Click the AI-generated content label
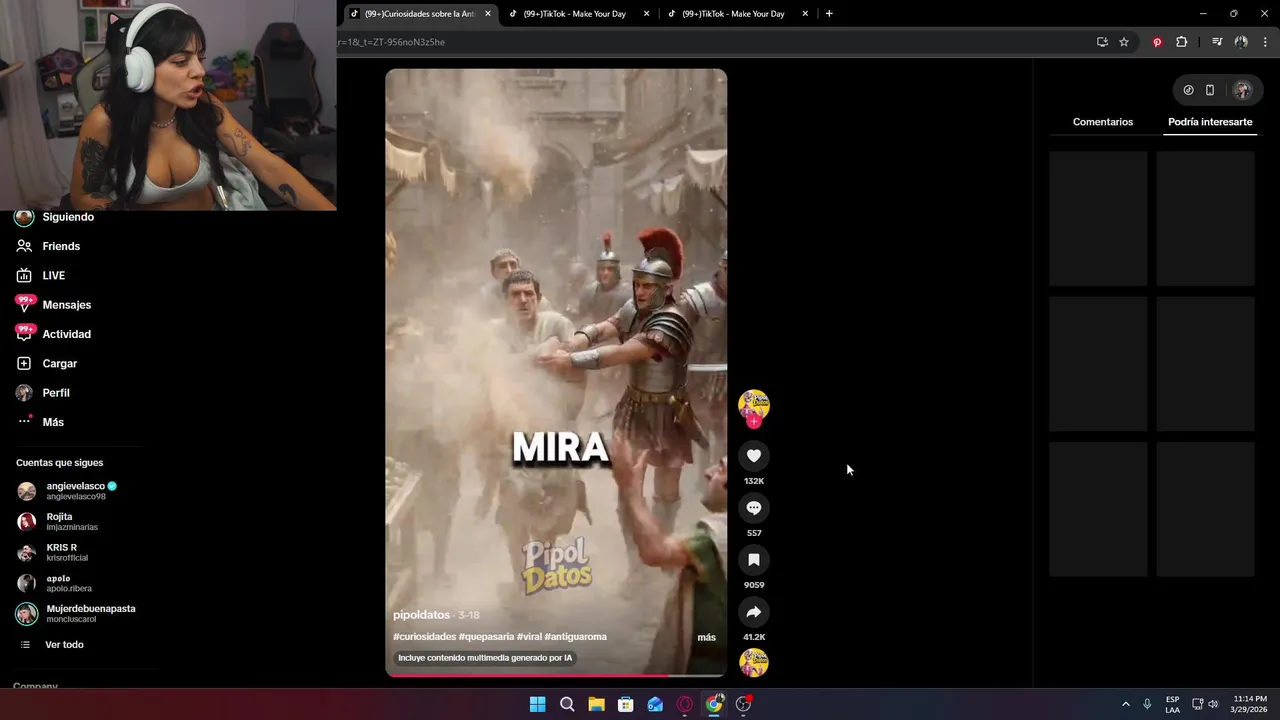Image resolution: width=1280 pixels, height=720 pixels. tap(485, 658)
